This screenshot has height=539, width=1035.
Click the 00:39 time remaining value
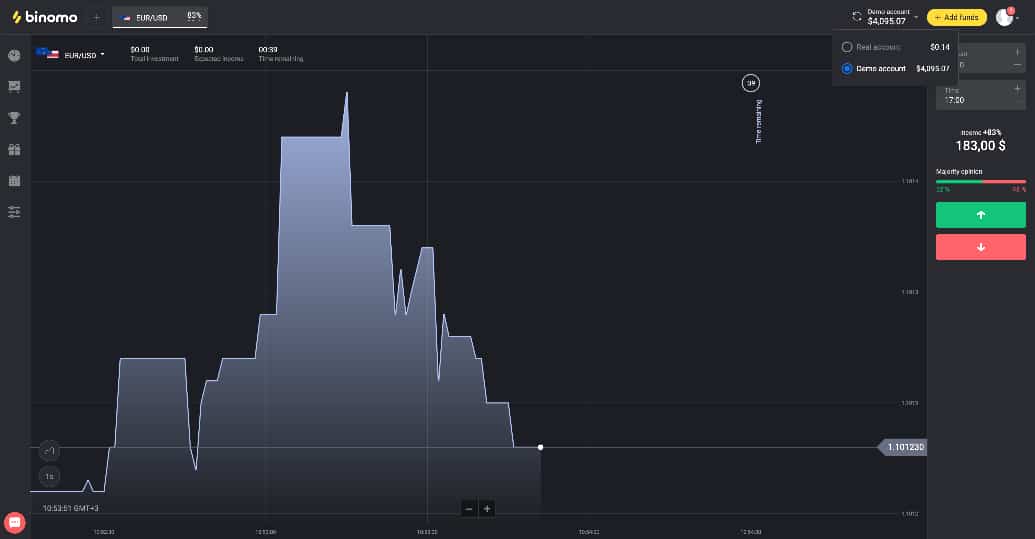268,49
